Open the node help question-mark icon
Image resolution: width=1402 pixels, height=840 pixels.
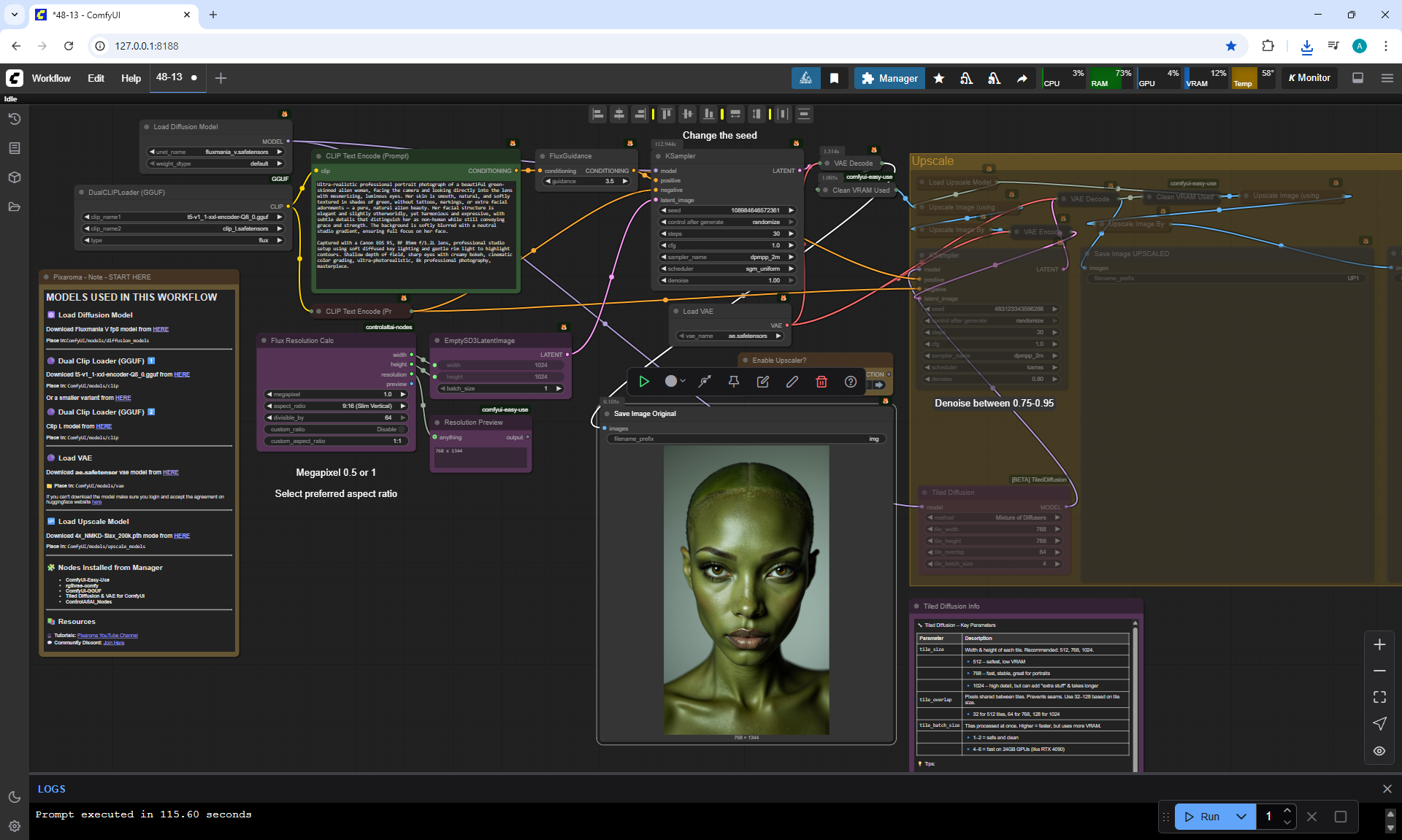coord(851,382)
